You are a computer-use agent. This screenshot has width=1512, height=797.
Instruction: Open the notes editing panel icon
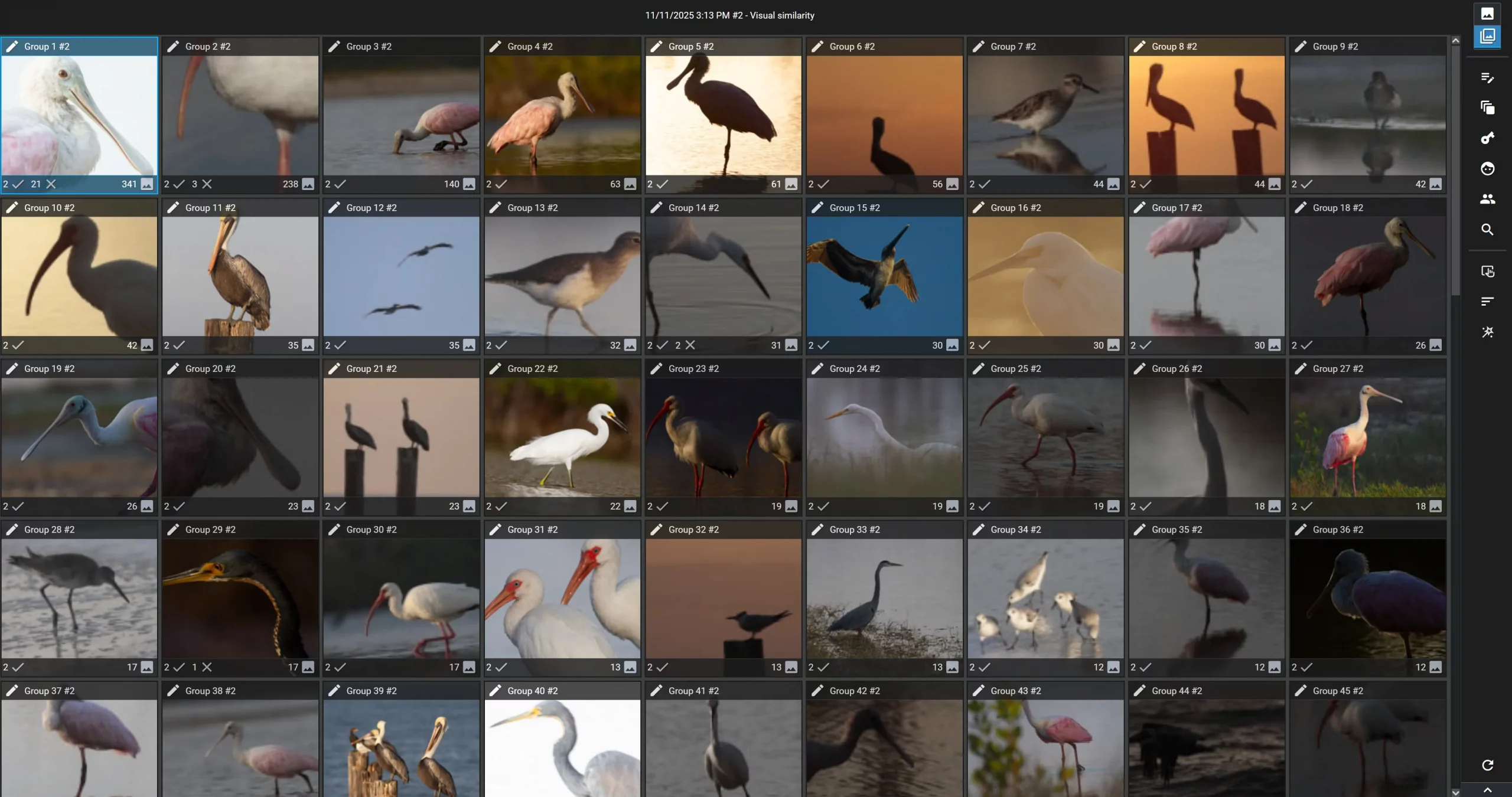(1488, 78)
